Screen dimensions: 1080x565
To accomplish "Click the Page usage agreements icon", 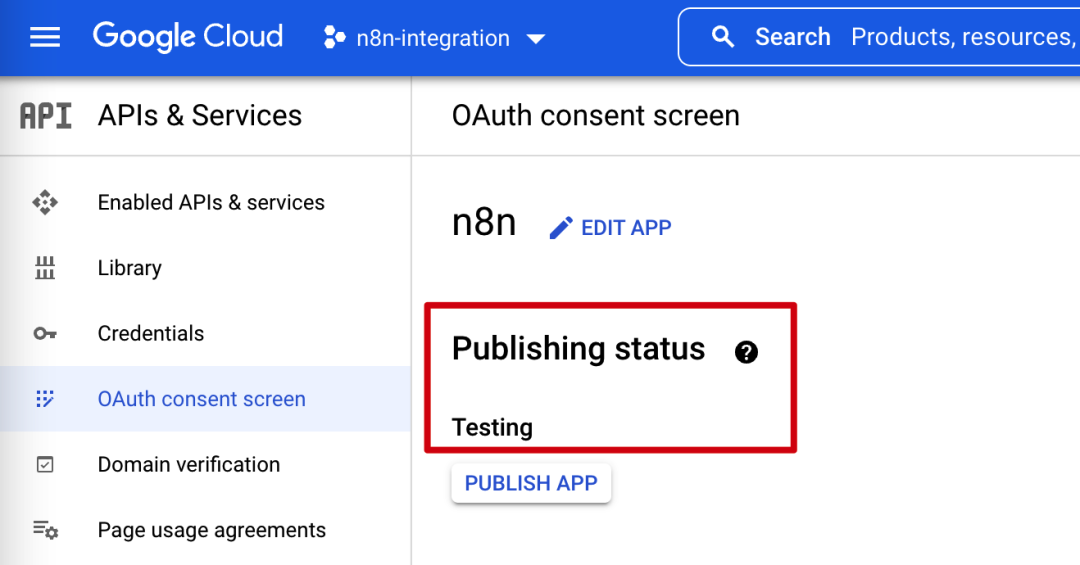I will coord(45,530).
